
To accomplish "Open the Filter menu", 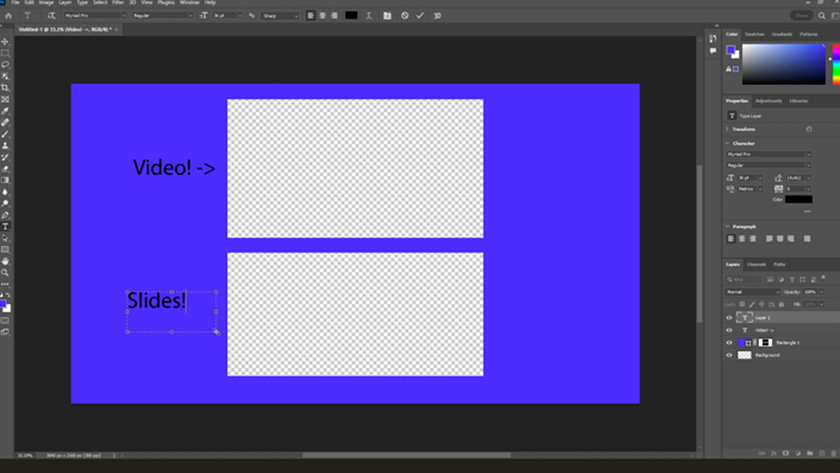I will 118,3.
